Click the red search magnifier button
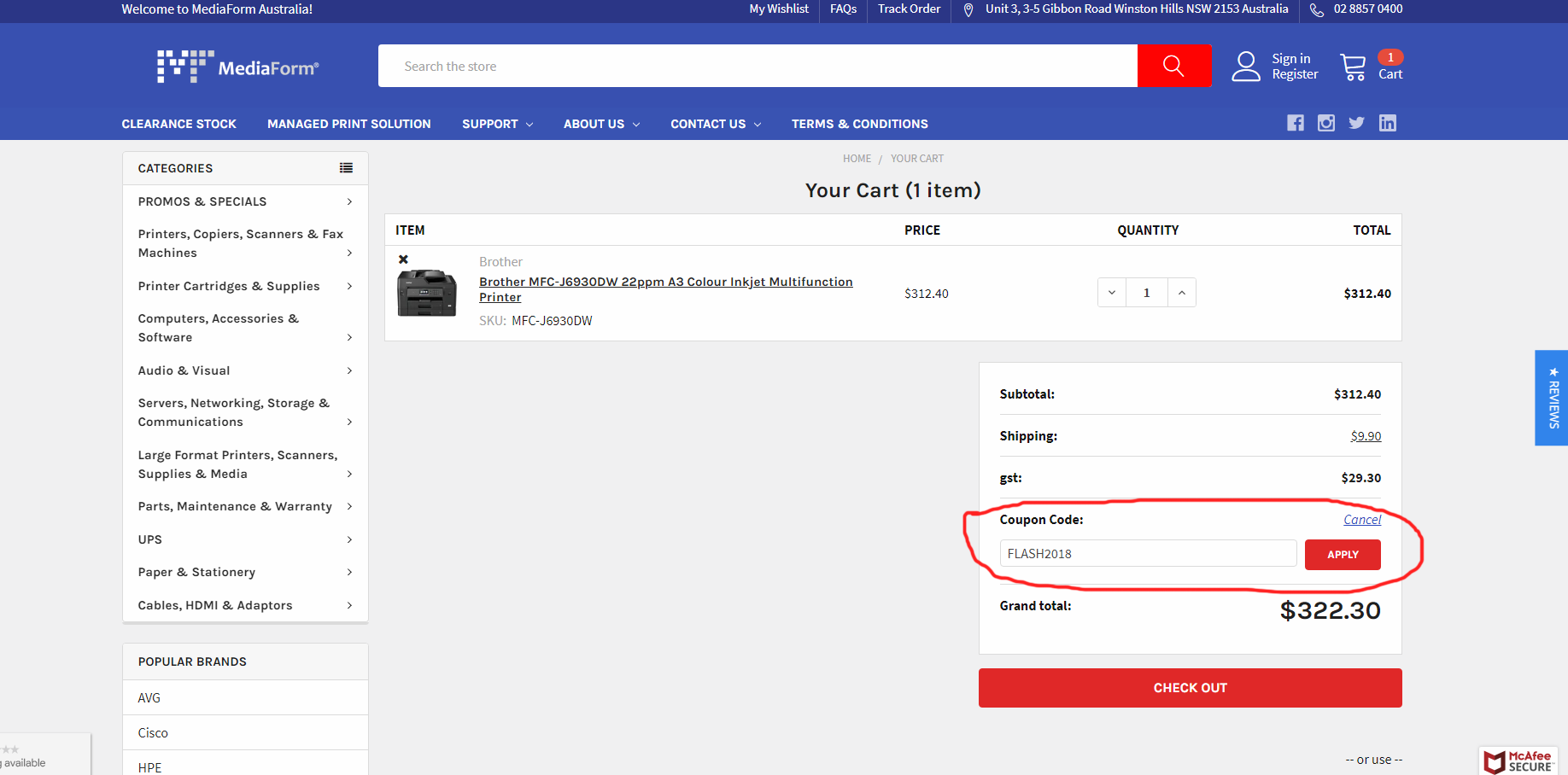The image size is (1568, 775). pos(1174,66)
